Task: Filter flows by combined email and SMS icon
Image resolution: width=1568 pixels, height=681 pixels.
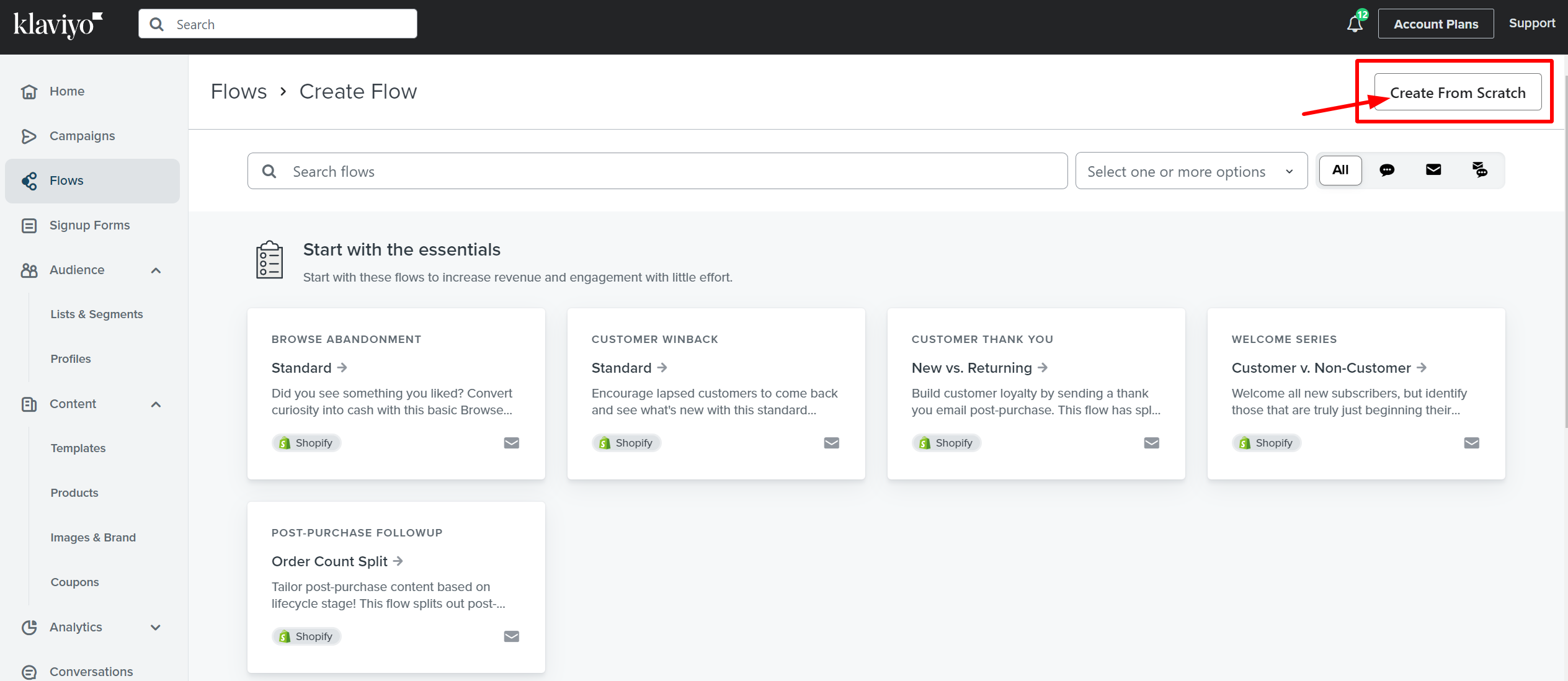Action: [x=1480, y=170]
